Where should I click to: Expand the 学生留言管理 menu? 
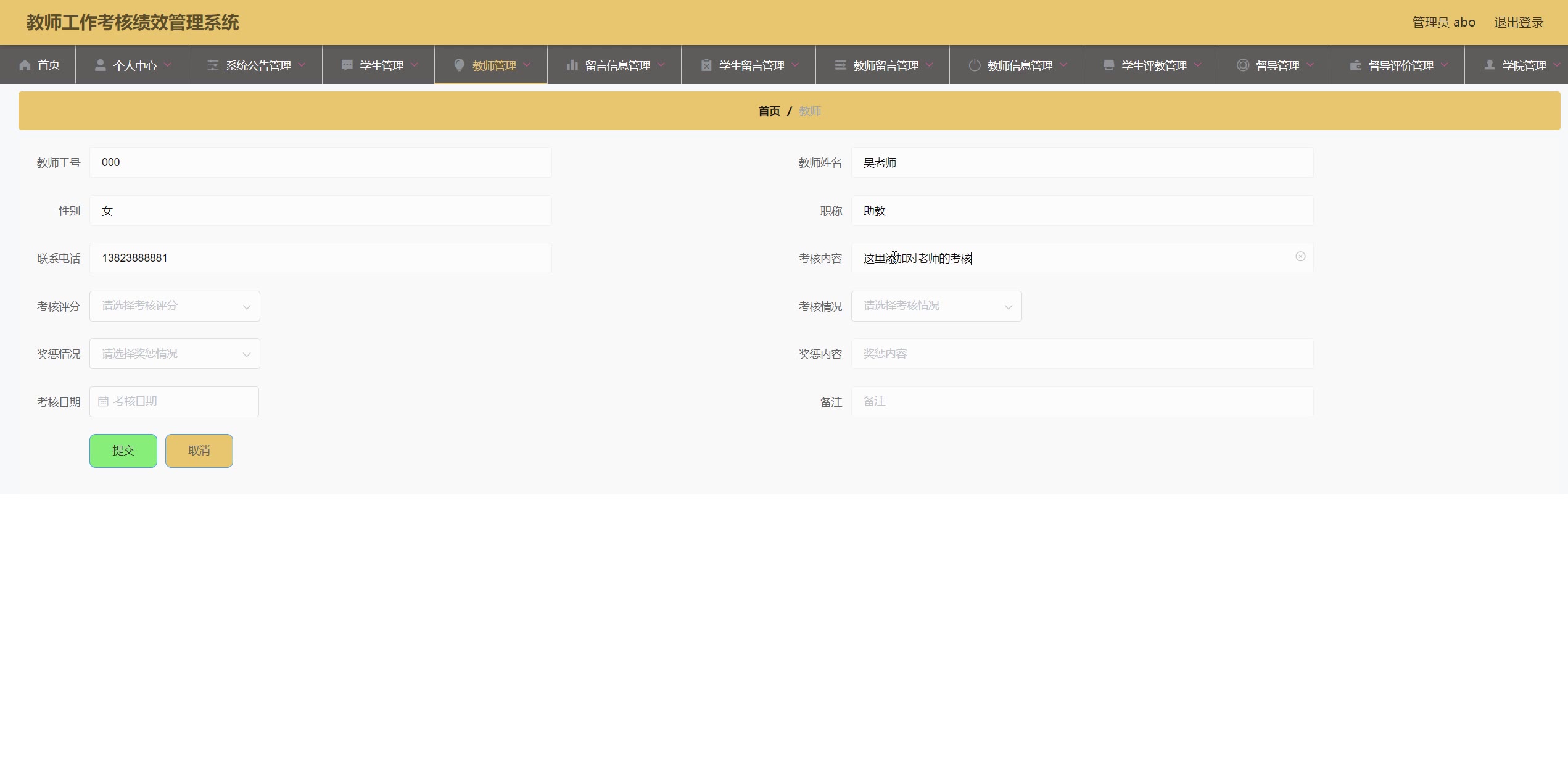751,65
